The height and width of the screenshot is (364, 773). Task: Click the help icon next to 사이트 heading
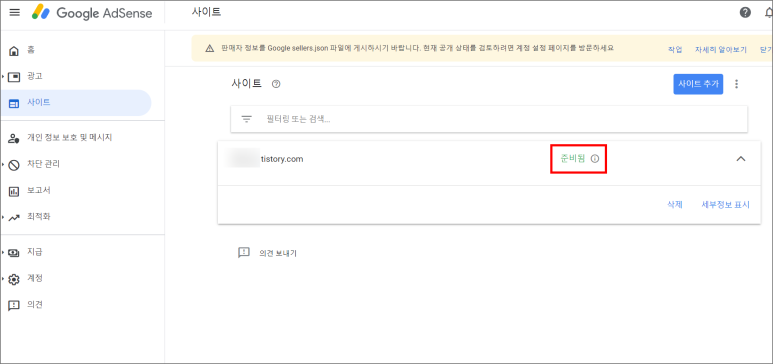pyautogui.click(x=276, y=84)
